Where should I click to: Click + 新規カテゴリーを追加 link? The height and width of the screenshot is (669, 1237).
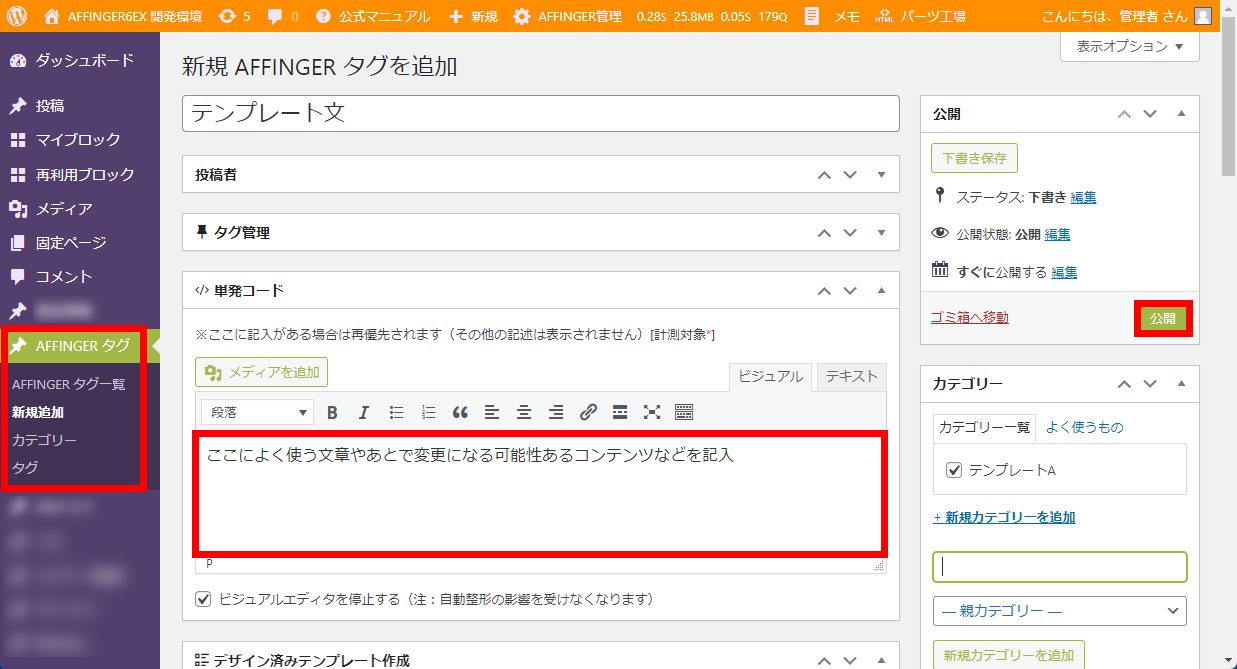tap(1004, 518)
